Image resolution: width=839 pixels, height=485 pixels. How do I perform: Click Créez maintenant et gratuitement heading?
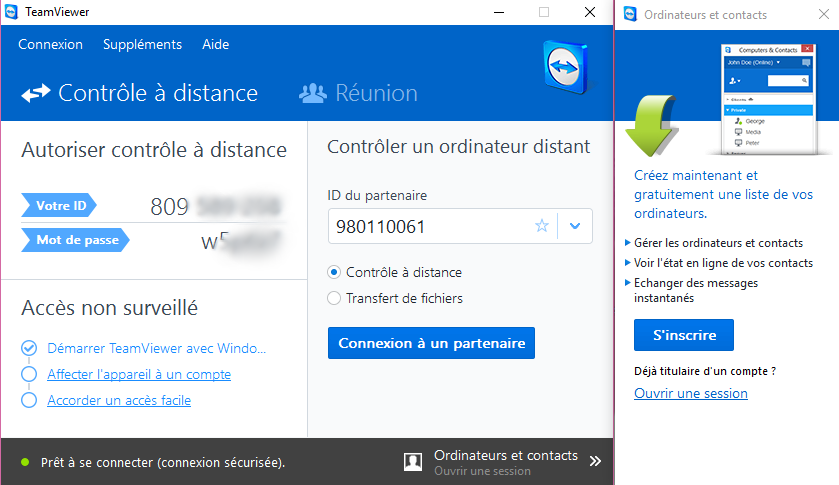[723, 194]
